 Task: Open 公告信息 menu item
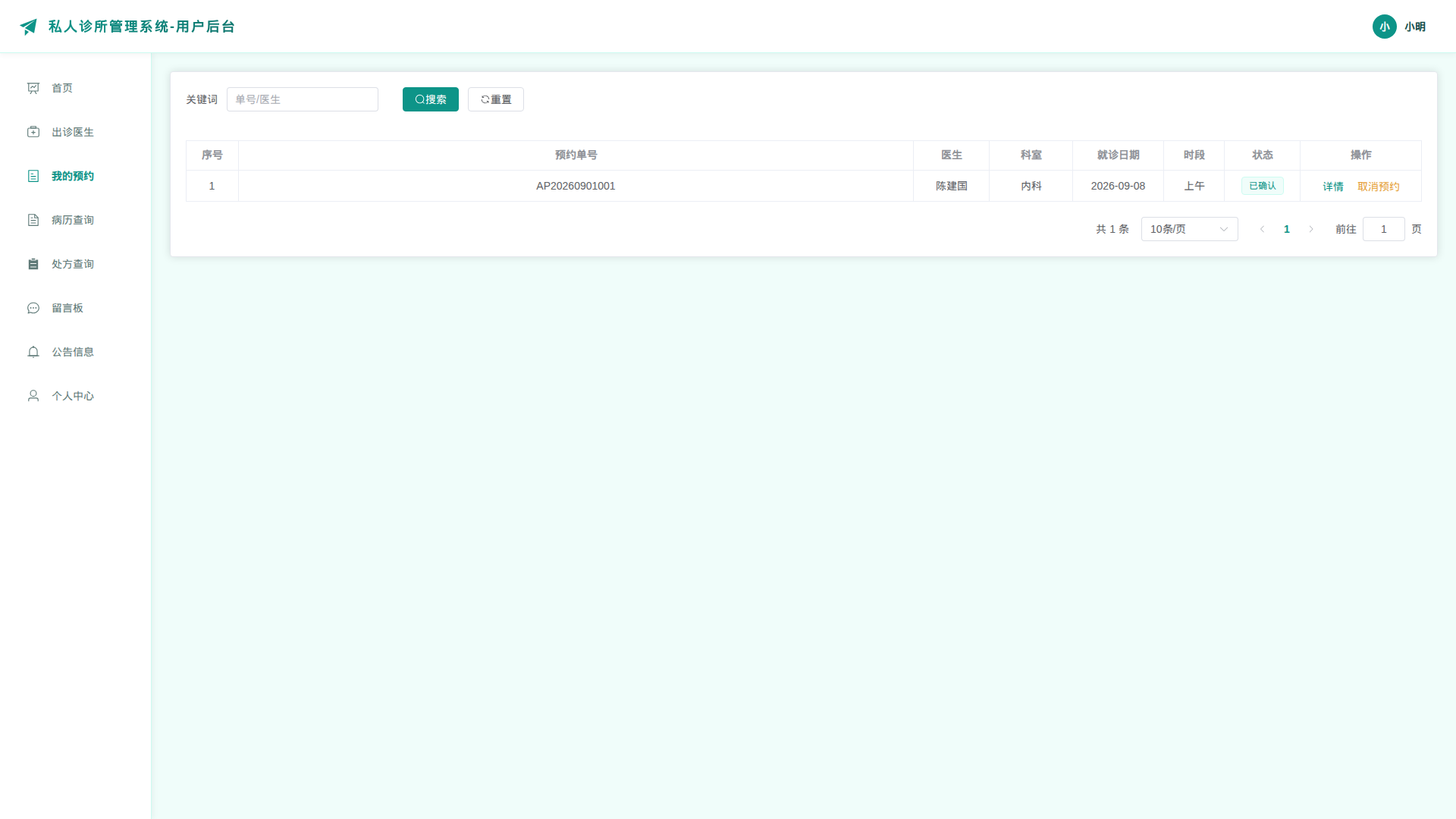[75, 352]
